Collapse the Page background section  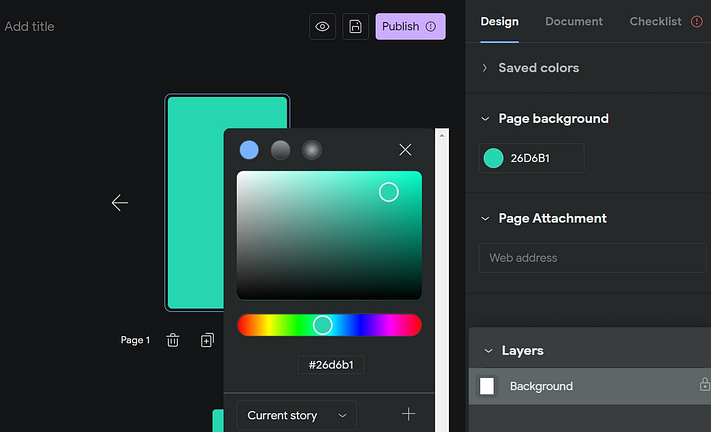coord(485,119)
